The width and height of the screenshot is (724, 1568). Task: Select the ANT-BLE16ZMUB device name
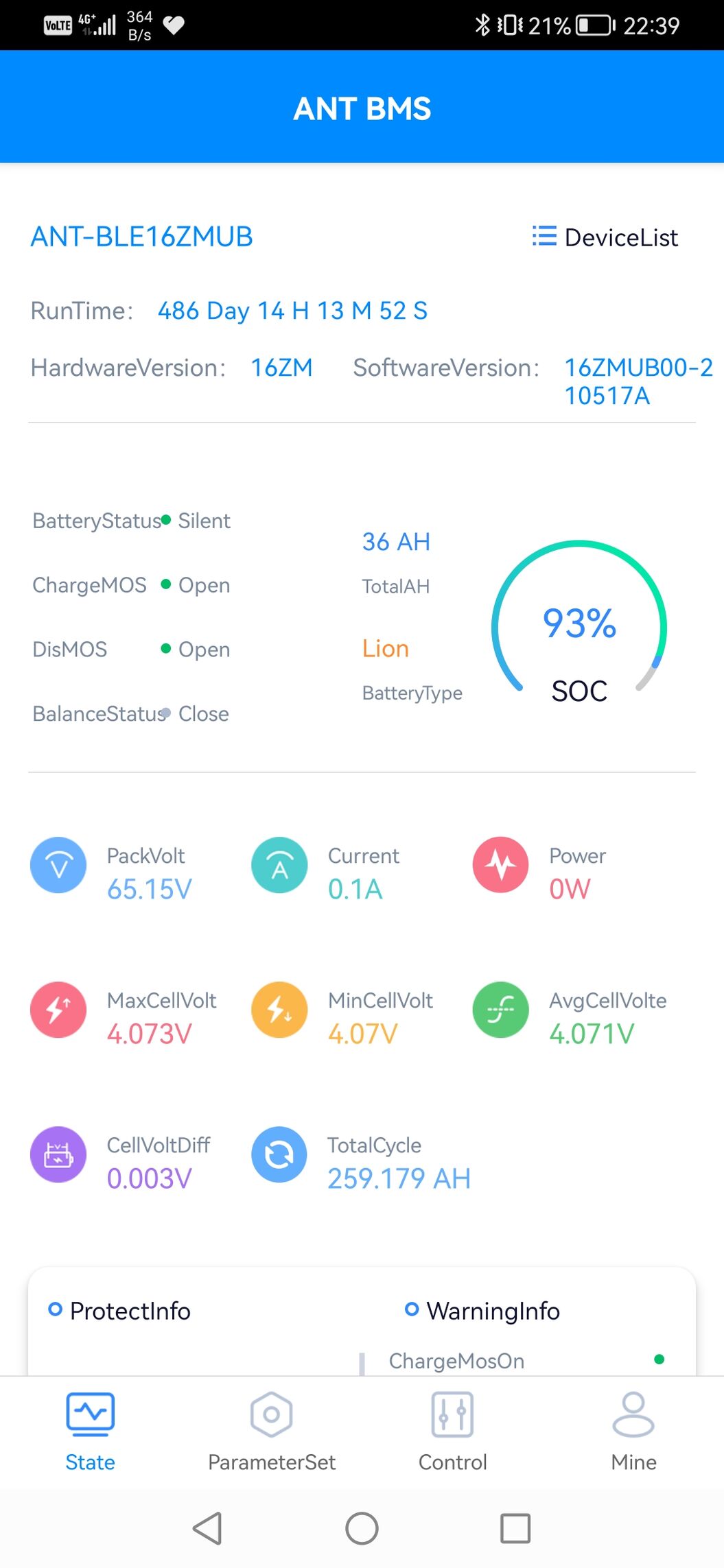point(142,237)
